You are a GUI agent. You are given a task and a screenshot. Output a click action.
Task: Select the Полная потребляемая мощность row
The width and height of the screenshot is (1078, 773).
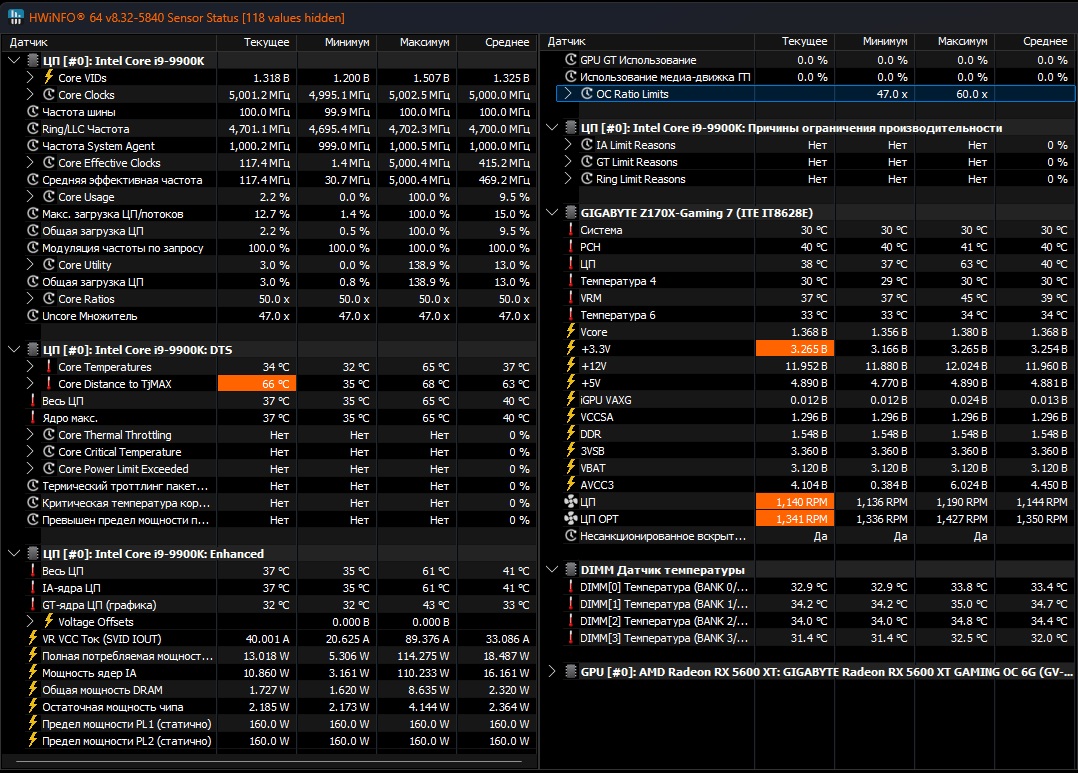(270, 656)
